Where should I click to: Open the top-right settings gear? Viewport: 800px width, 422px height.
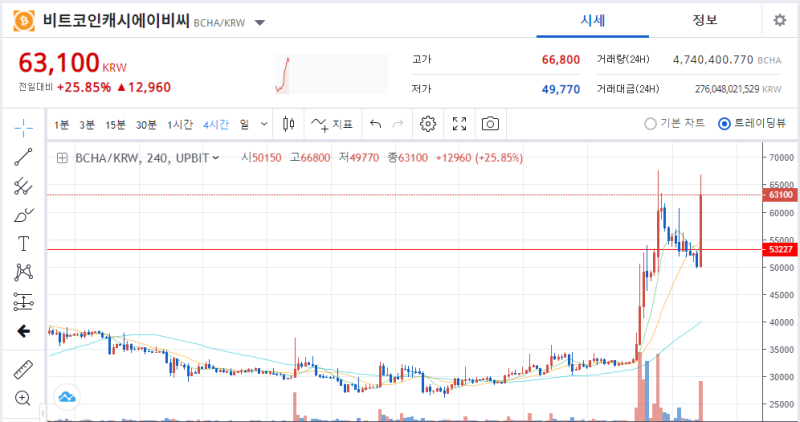coord(780,20)
